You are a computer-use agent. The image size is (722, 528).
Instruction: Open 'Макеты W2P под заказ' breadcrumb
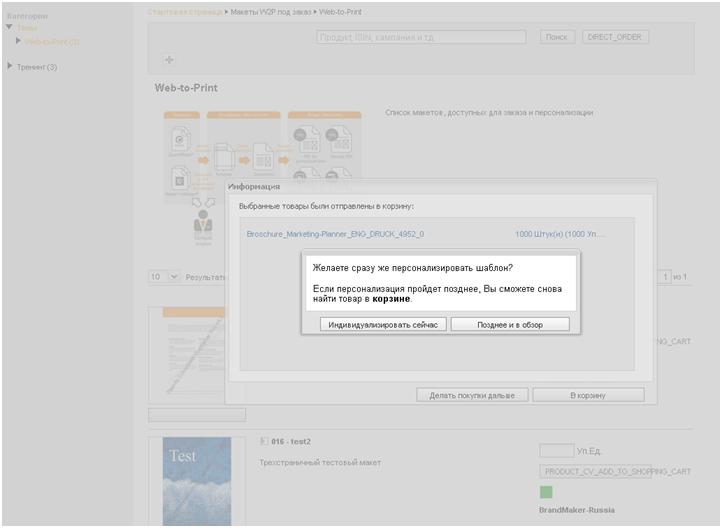[271, 12]
